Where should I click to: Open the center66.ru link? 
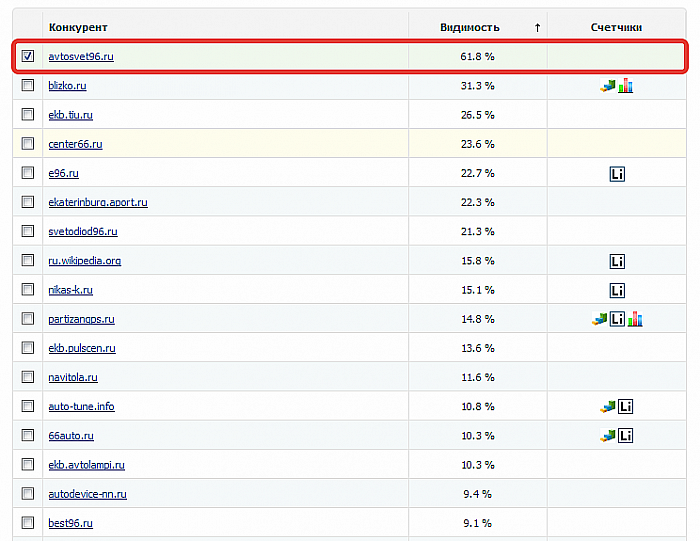click(75, 144)
